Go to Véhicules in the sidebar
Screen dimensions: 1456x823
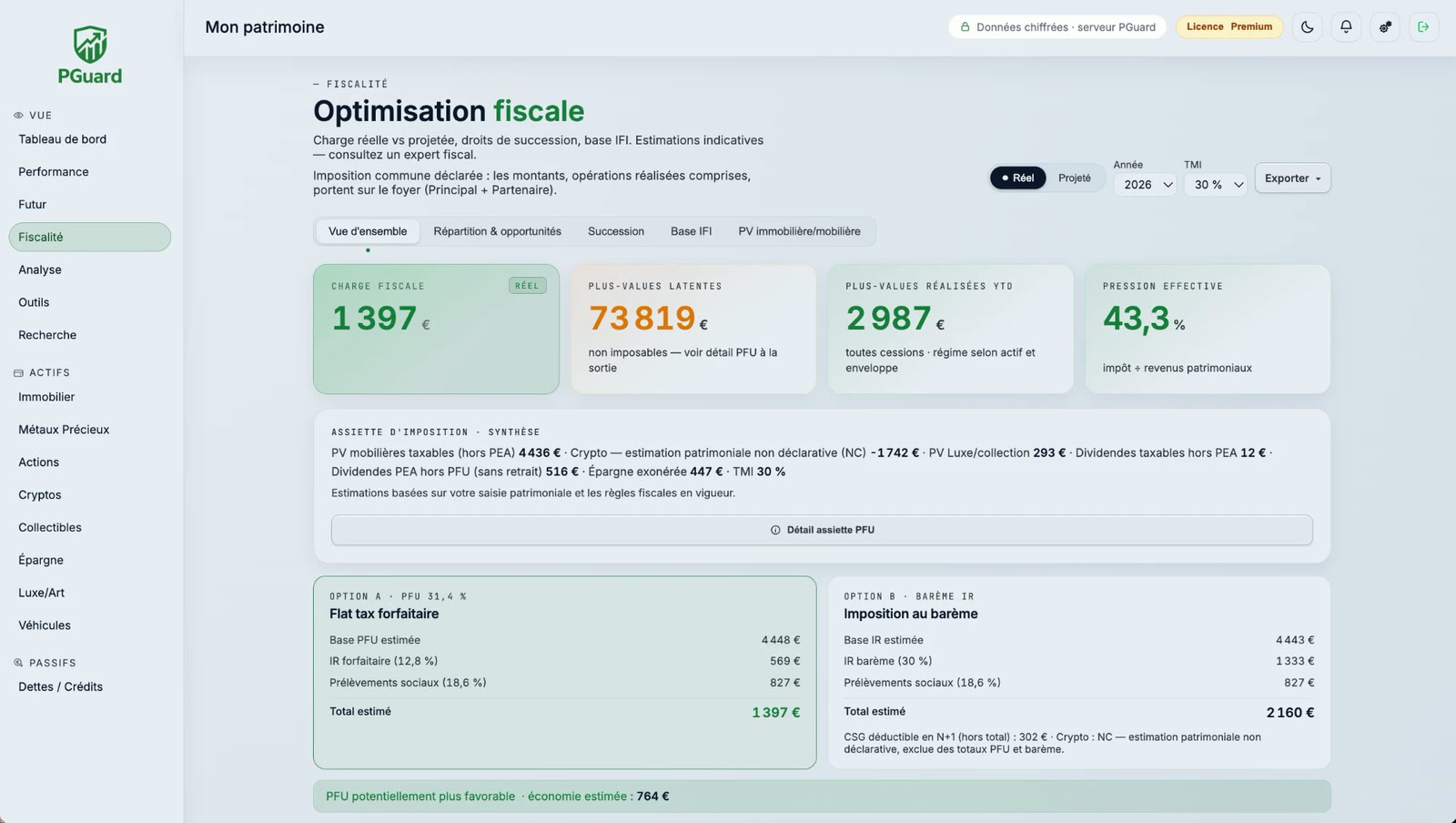(90, 625)
